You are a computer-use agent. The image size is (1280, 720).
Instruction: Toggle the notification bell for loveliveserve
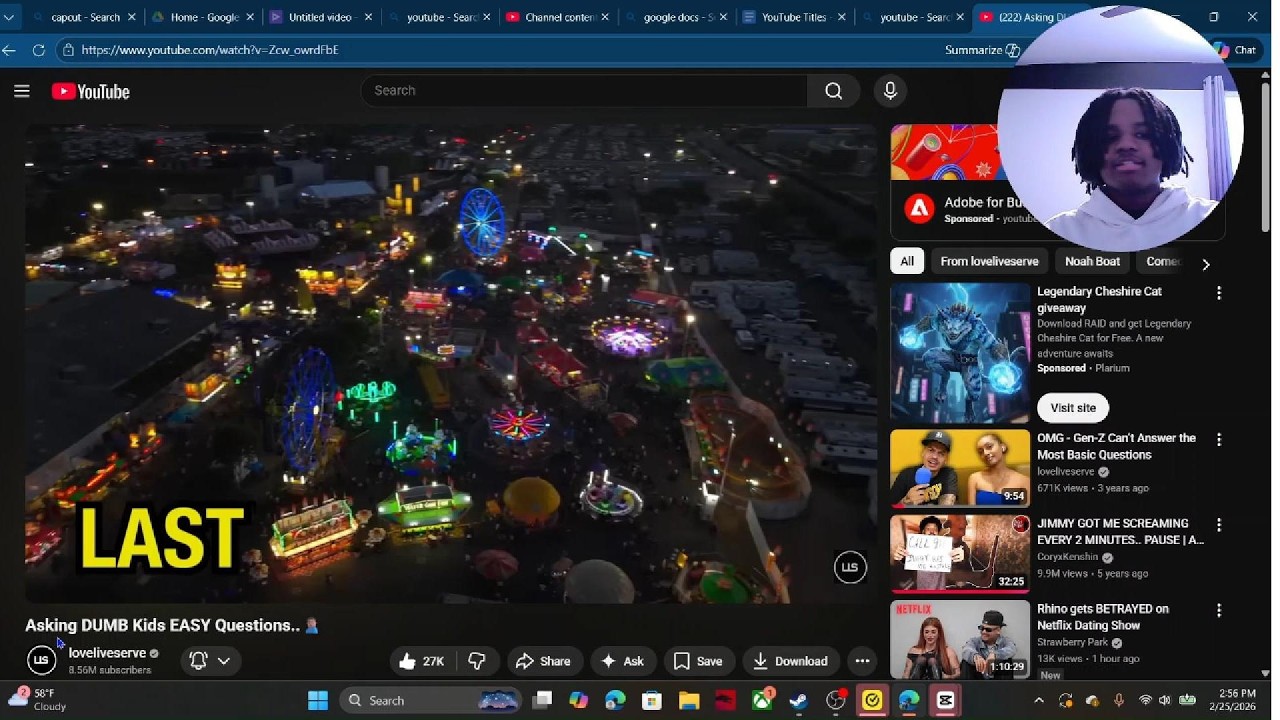(198, 661)
